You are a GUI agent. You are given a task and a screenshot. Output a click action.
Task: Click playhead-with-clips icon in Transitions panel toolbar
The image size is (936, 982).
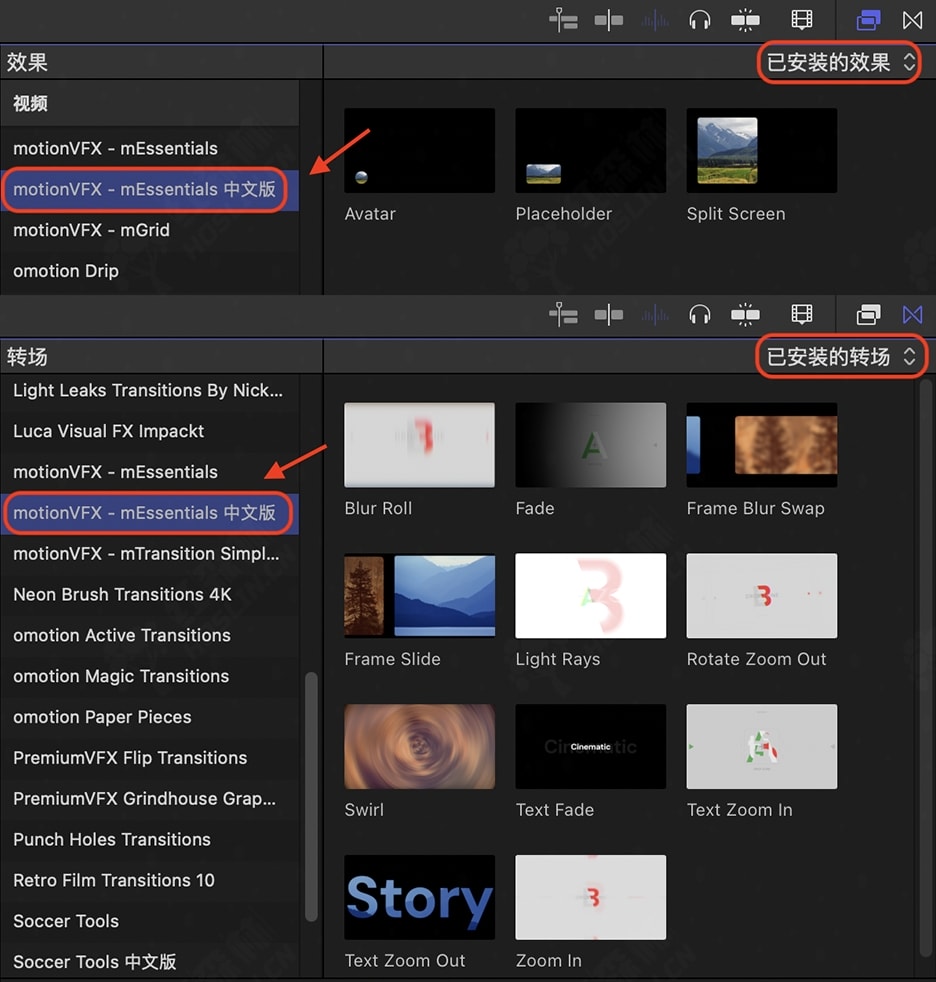[563, 314]
